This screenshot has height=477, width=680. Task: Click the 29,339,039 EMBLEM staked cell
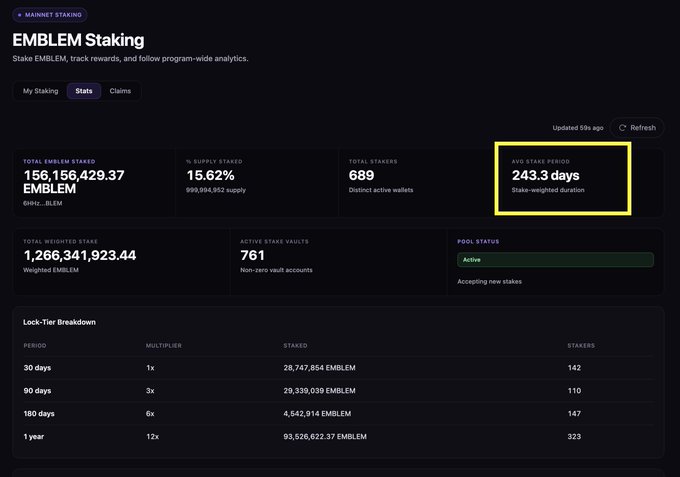click(x=319, y=391)
